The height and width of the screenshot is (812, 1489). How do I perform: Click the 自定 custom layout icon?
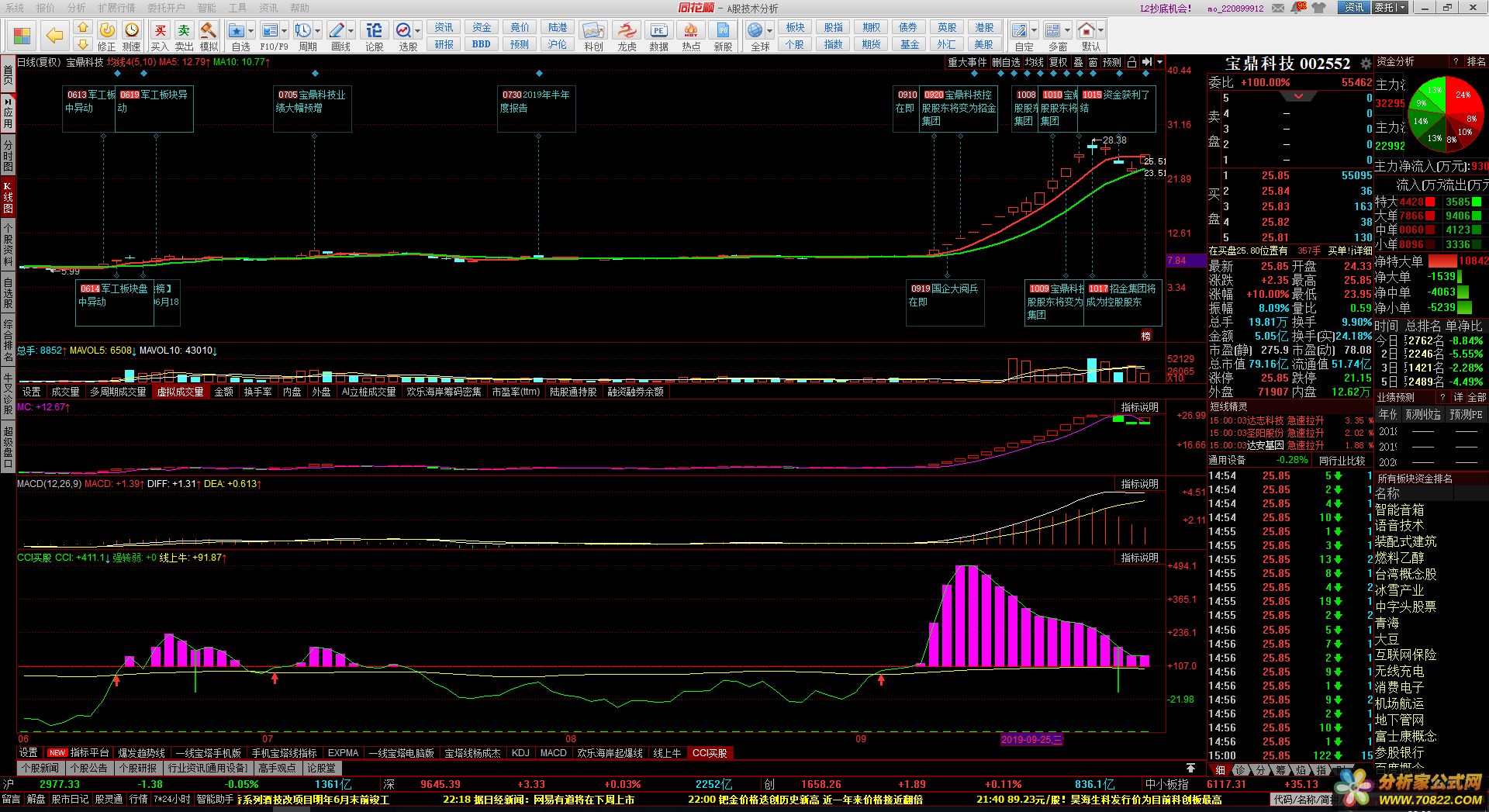(x=1020, y=31)
